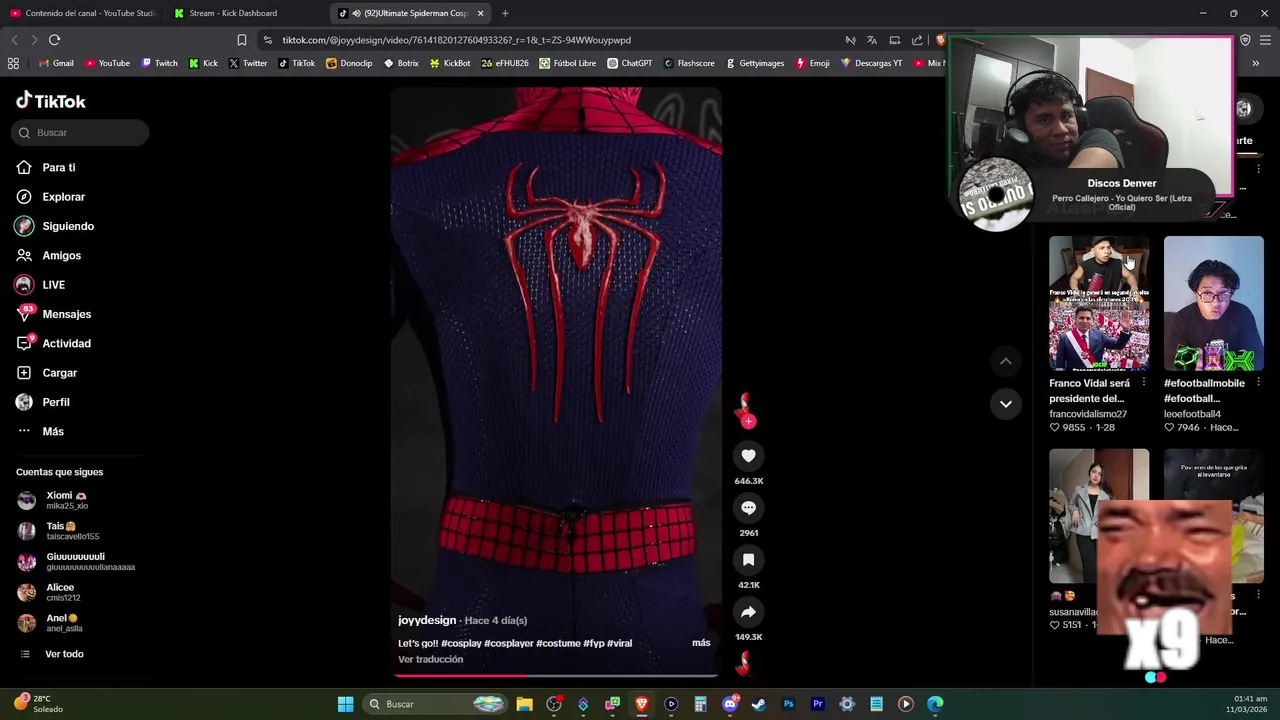Close the Ultimate Spiderman Cosplay tab
The width and height of the screenshot is (1280, 720).
[481, 13]
